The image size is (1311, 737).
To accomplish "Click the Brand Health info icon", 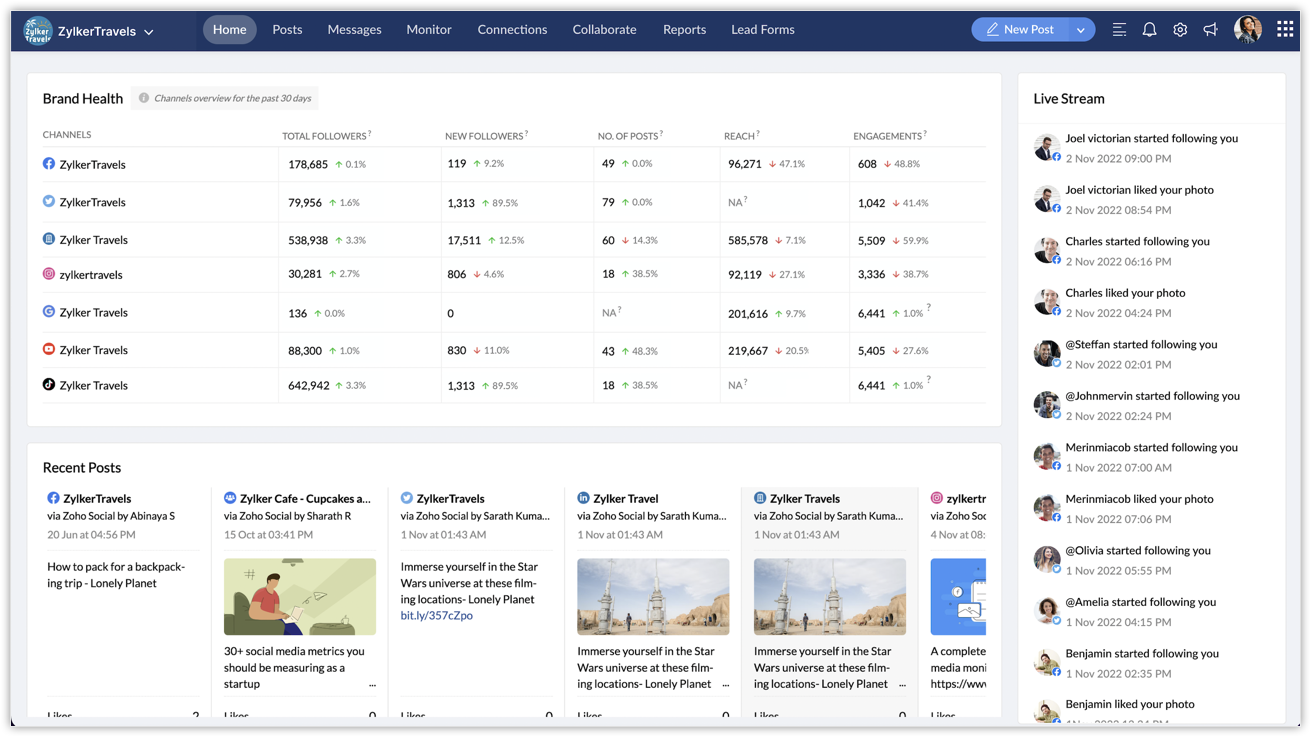I will (x=144, y=98).
